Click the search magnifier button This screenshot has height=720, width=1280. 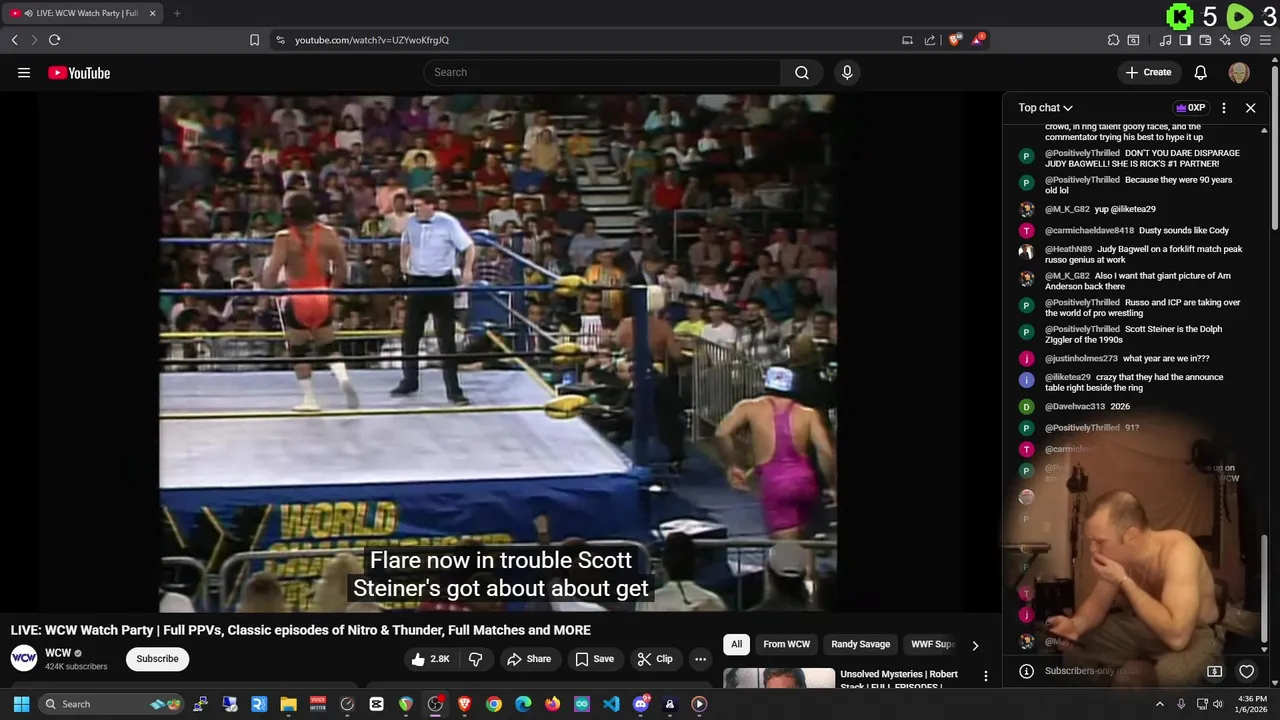(x=802, y=72)
